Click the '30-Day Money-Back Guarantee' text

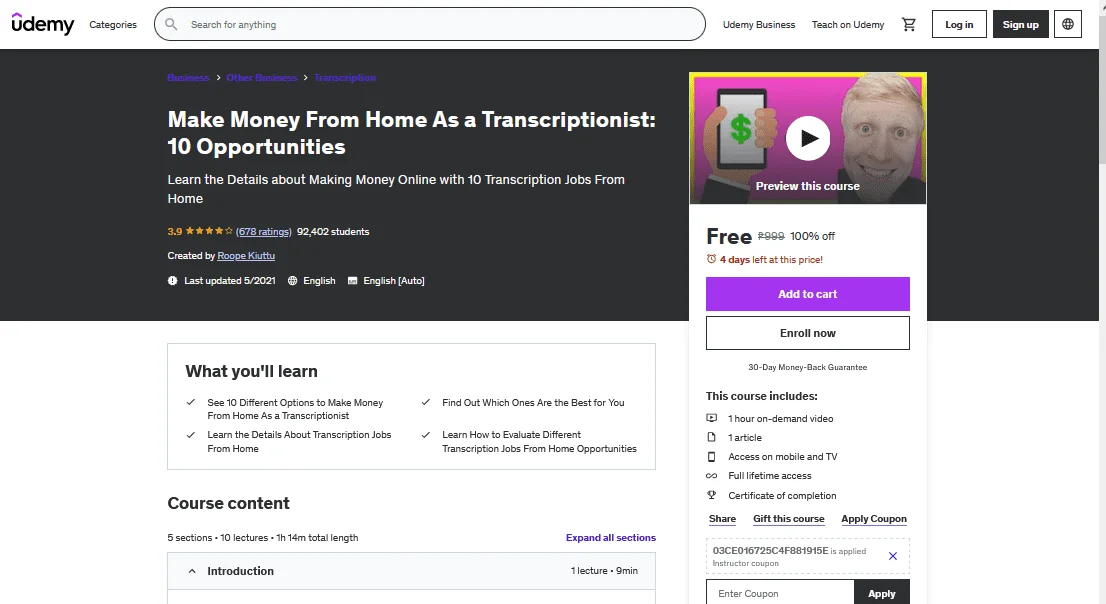pos(808,367)
